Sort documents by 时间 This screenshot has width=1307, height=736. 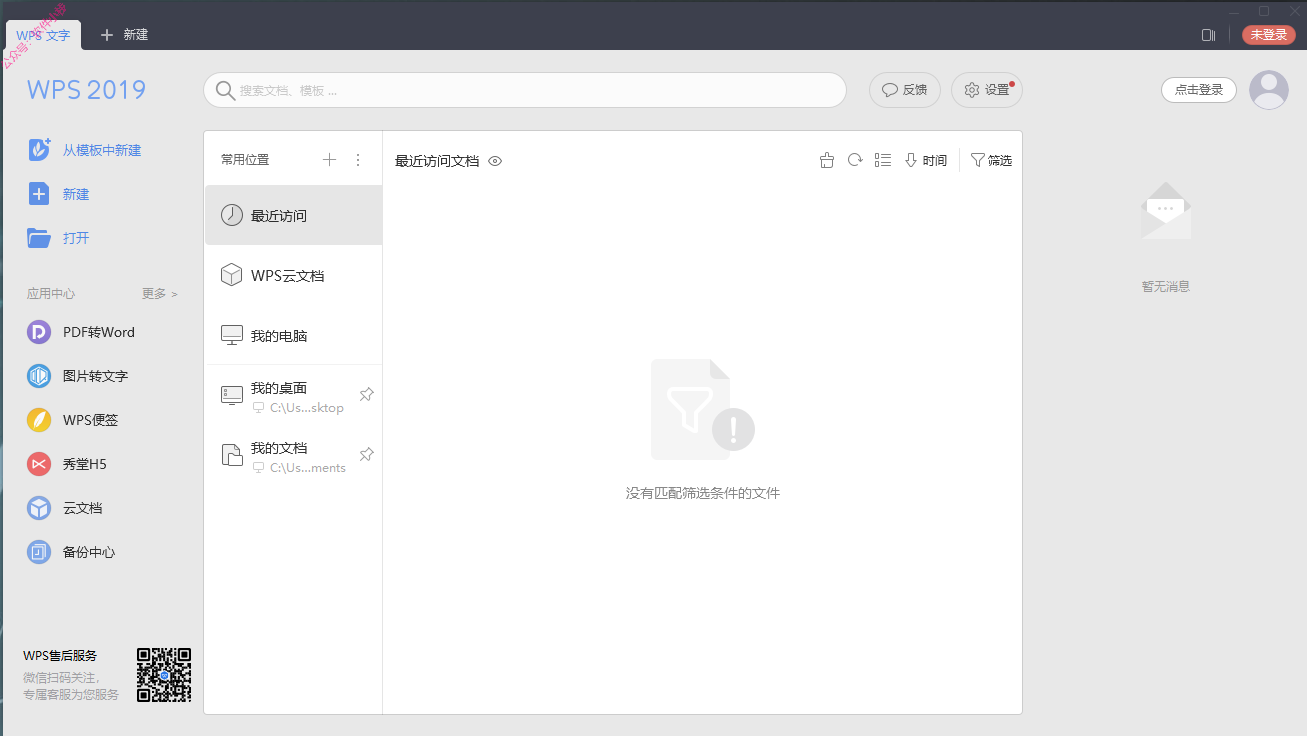(925, 160)
